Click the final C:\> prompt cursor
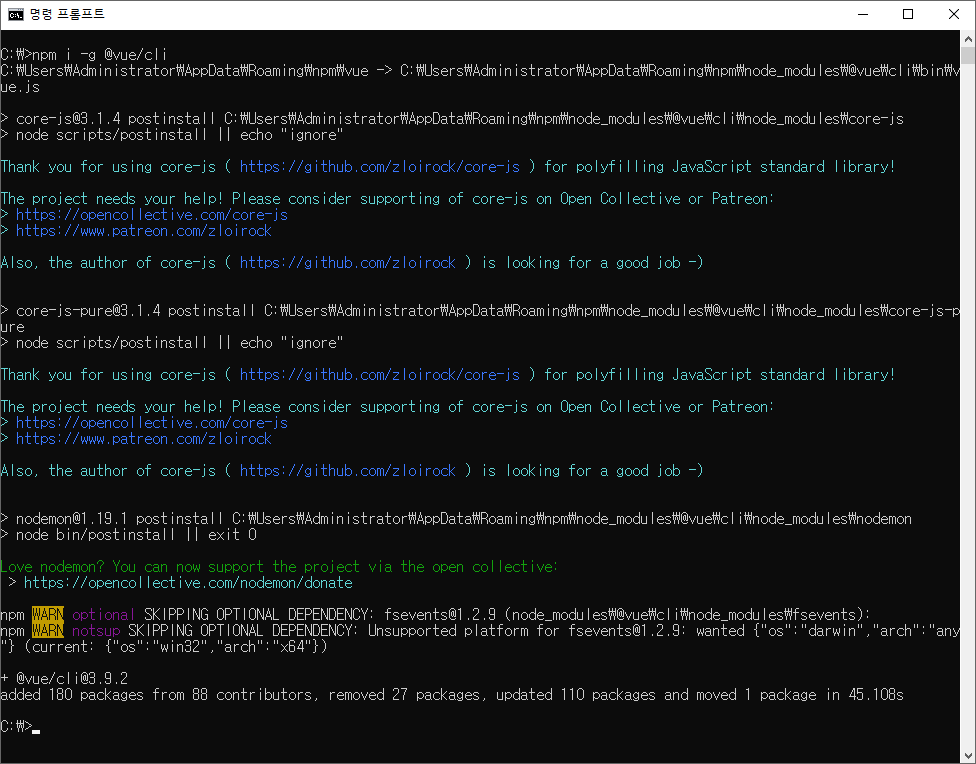This screenshot has height=764, width=976. (36, 730)
